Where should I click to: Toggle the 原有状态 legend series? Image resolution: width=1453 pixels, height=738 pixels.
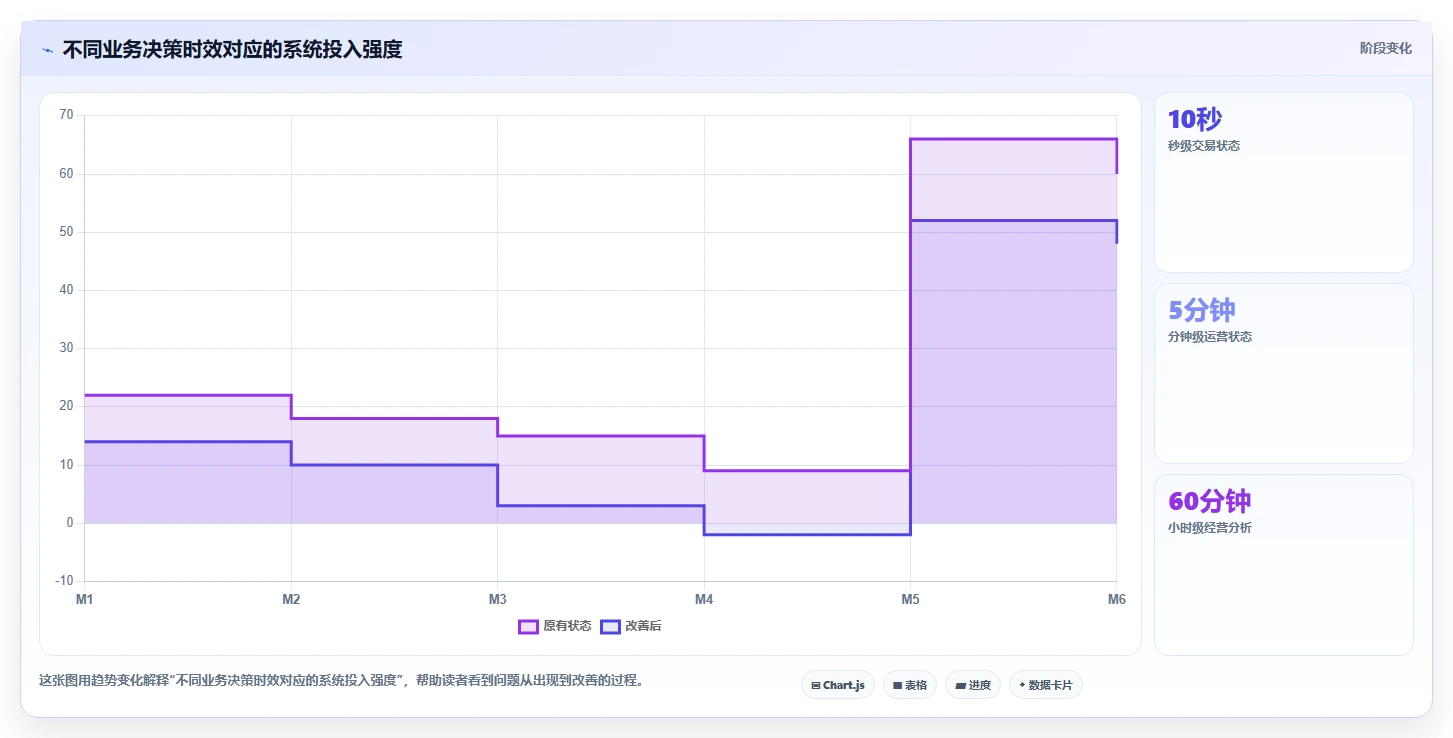tap(555, 626)
